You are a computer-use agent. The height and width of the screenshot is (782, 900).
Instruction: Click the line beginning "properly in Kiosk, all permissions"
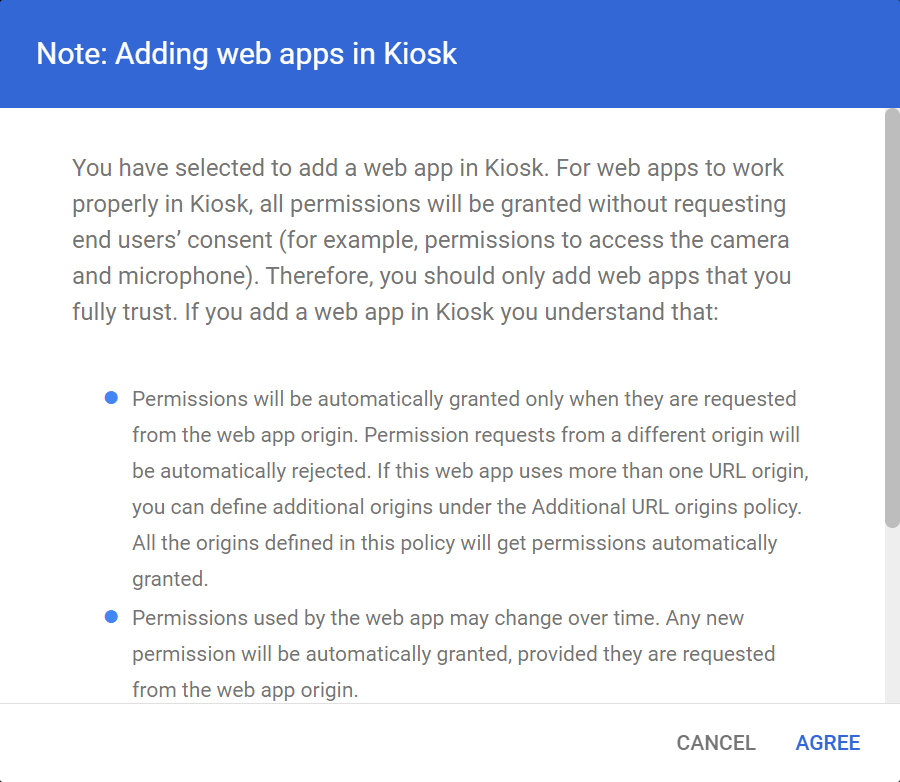[x=428, y=205]
